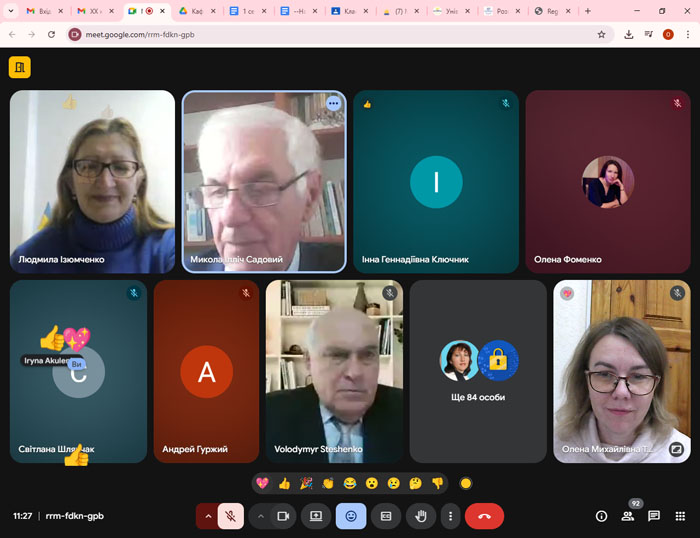Click the red leave call button
700x538 pixels.
[484, 516]
